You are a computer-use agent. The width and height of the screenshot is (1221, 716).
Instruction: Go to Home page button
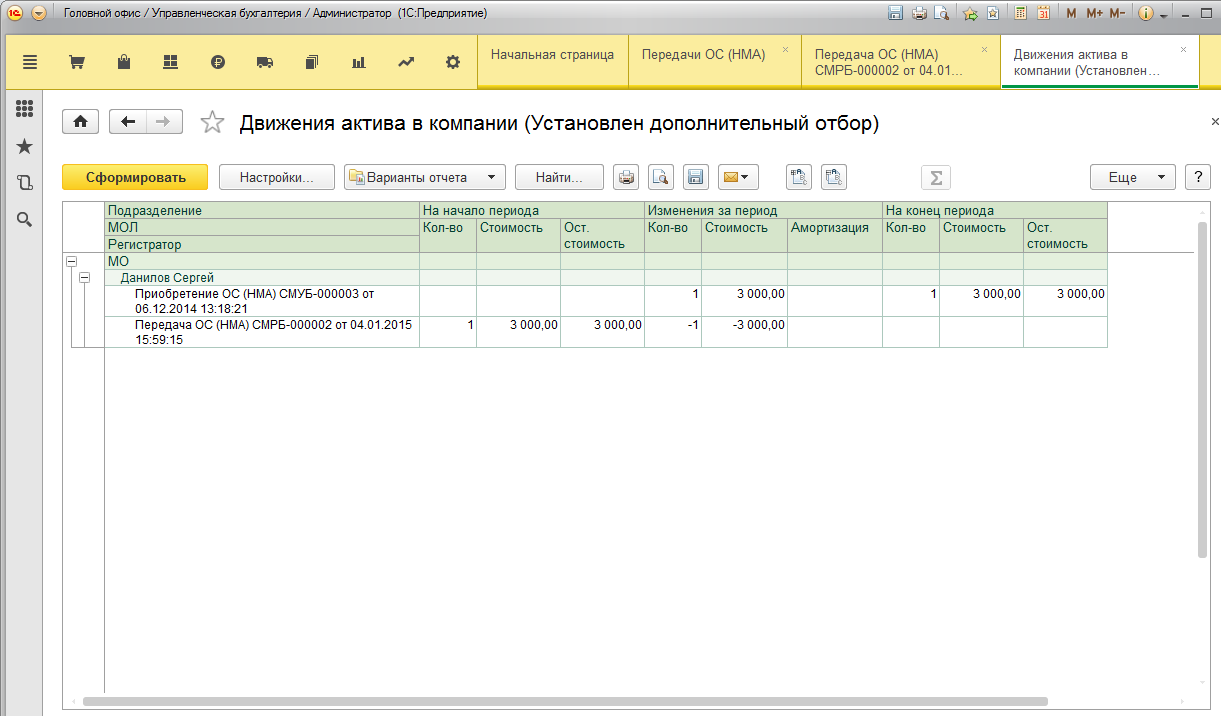[x=80, y=122]
